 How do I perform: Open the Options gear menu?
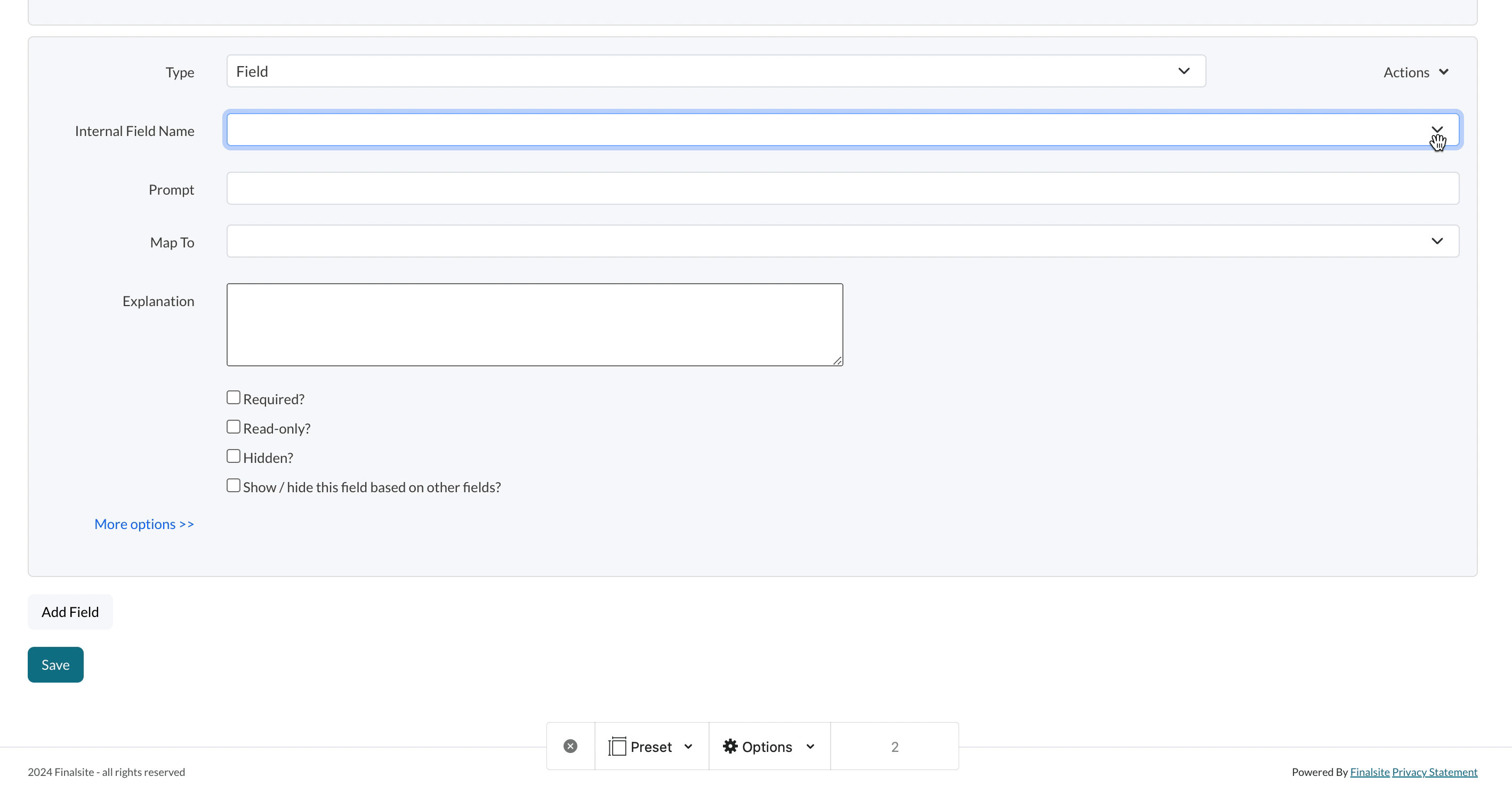(x=769, y=745)
